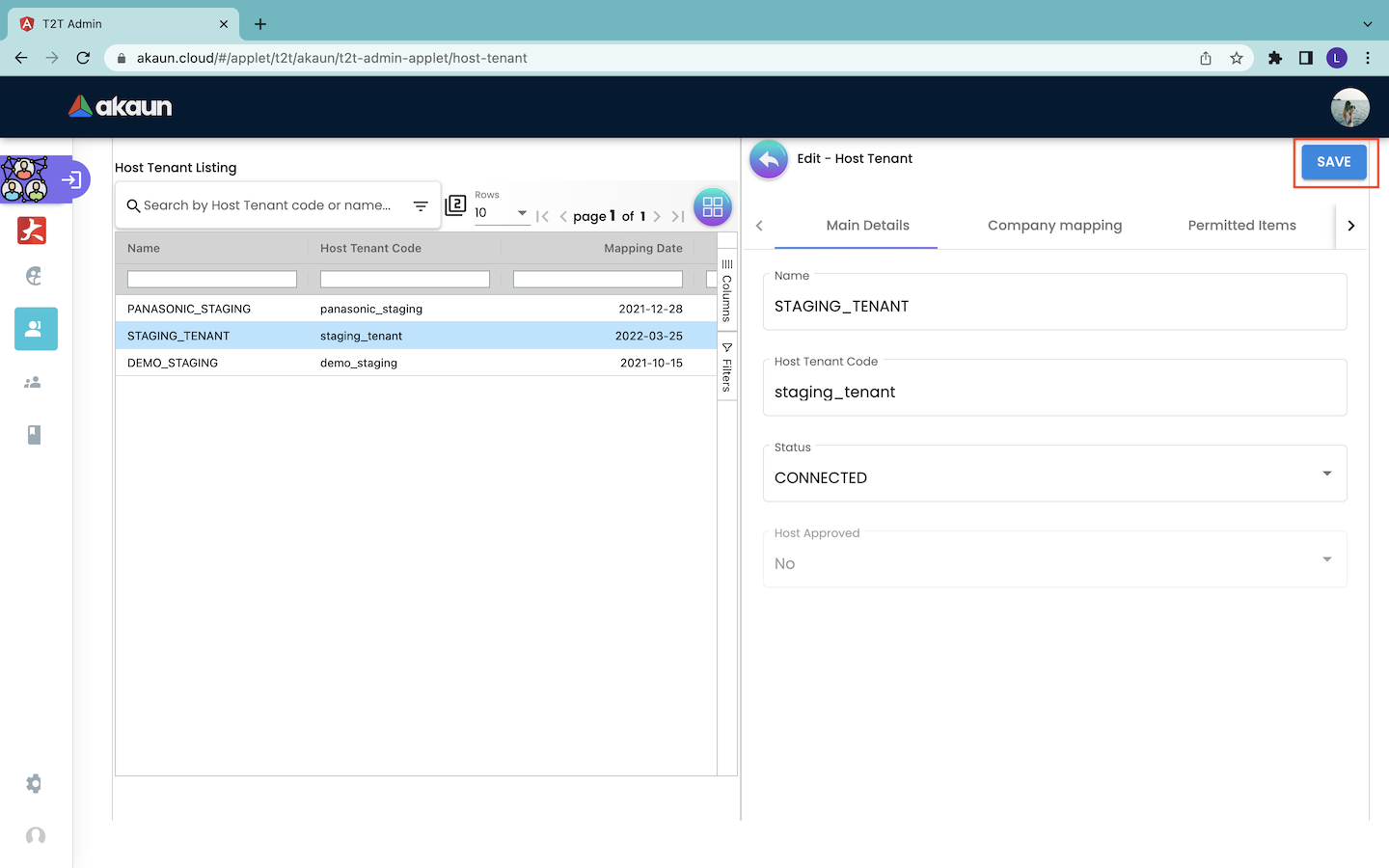The width and height of the screenshot is (1389, 868).
Task: Click the search filter options icon
Action: pos(421,205)
